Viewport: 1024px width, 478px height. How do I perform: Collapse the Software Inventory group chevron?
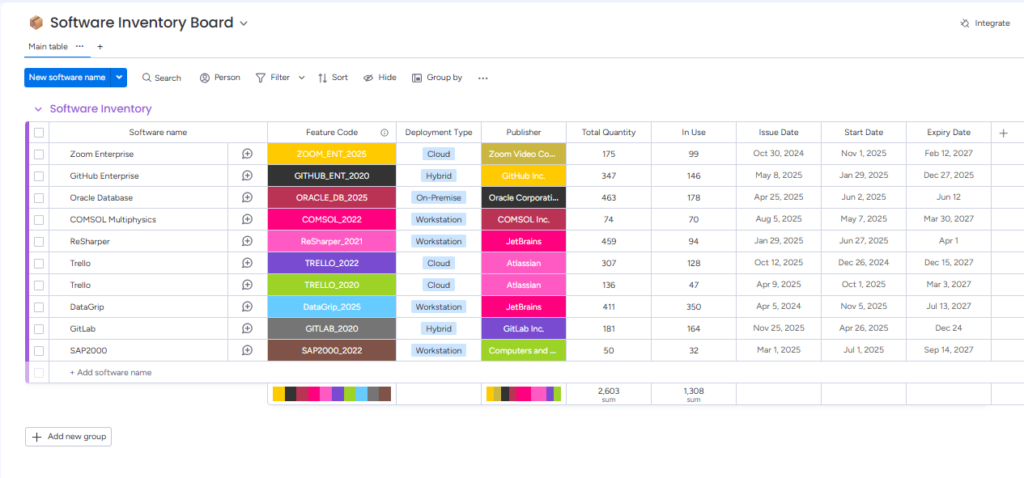pos(38,109)
